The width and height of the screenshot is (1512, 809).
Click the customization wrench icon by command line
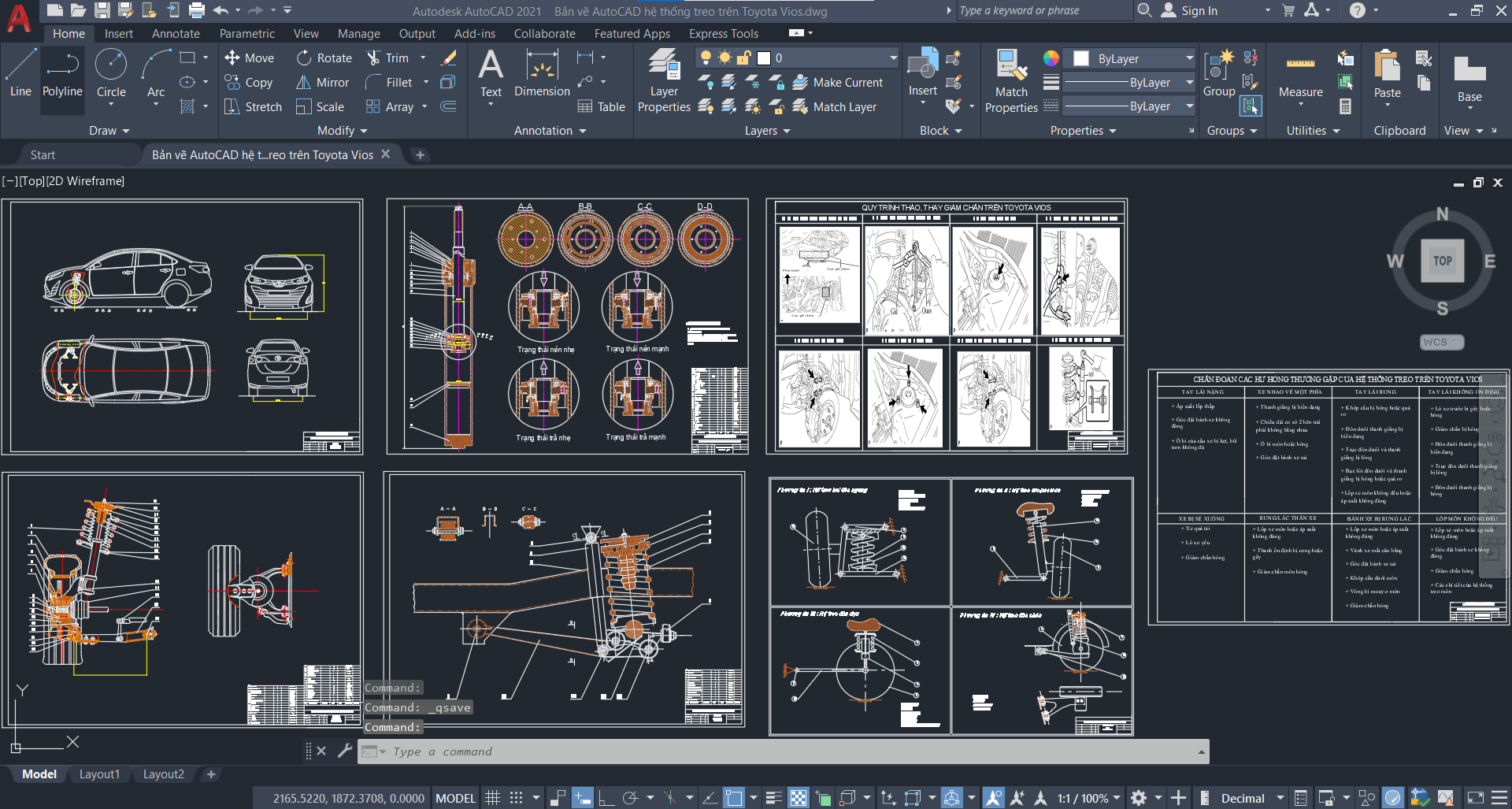point(344,751)
